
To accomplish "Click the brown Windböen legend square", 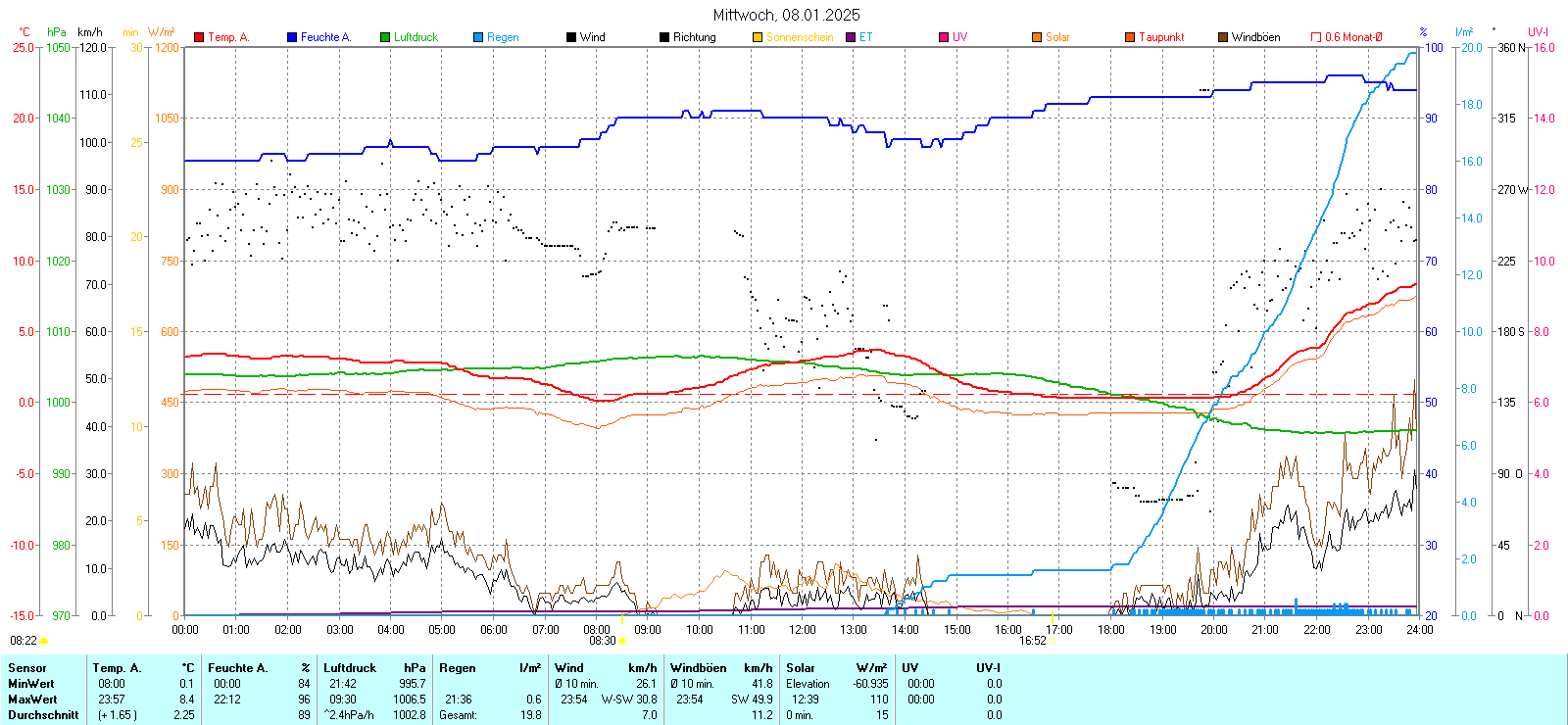I will 1223,37.
